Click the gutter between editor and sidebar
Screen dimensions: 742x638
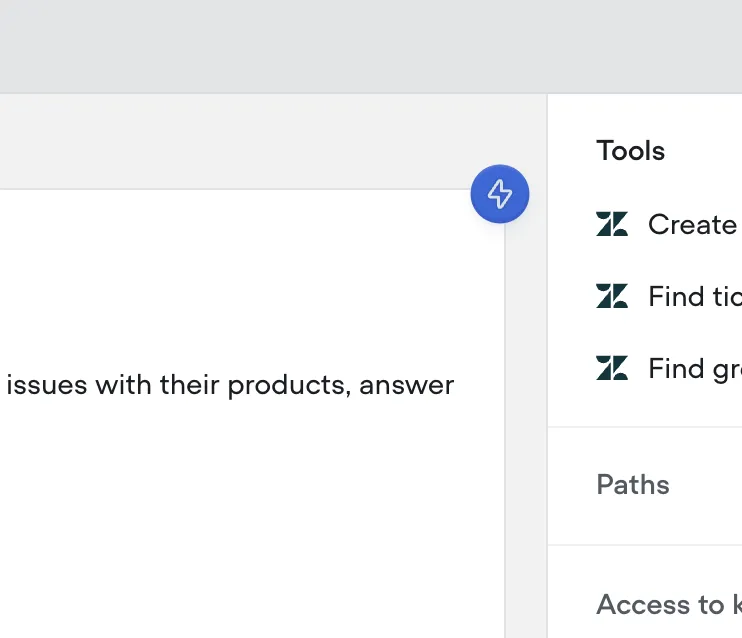point(526,426)
